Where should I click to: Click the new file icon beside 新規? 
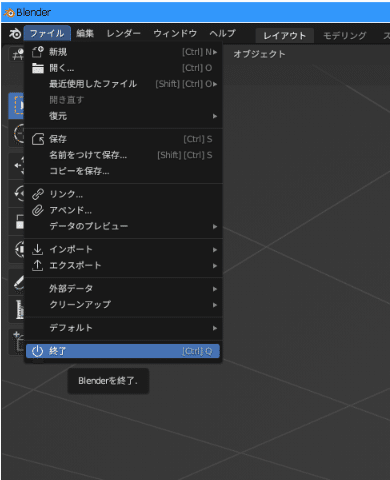tap(38, 52)
